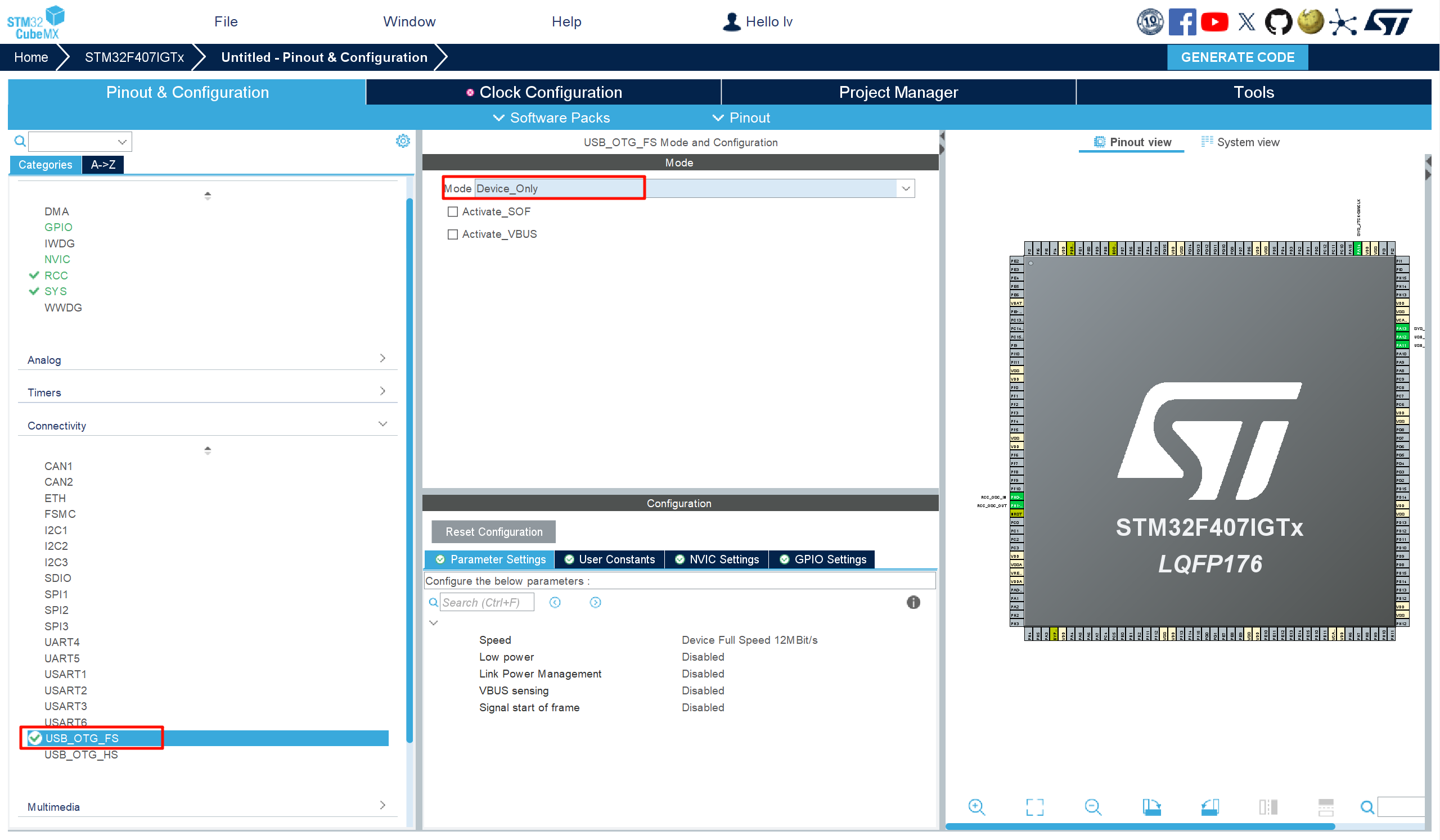Flip the chip view horizontally
Screen dimensions: 1440x840
[x=1268, y=807]
